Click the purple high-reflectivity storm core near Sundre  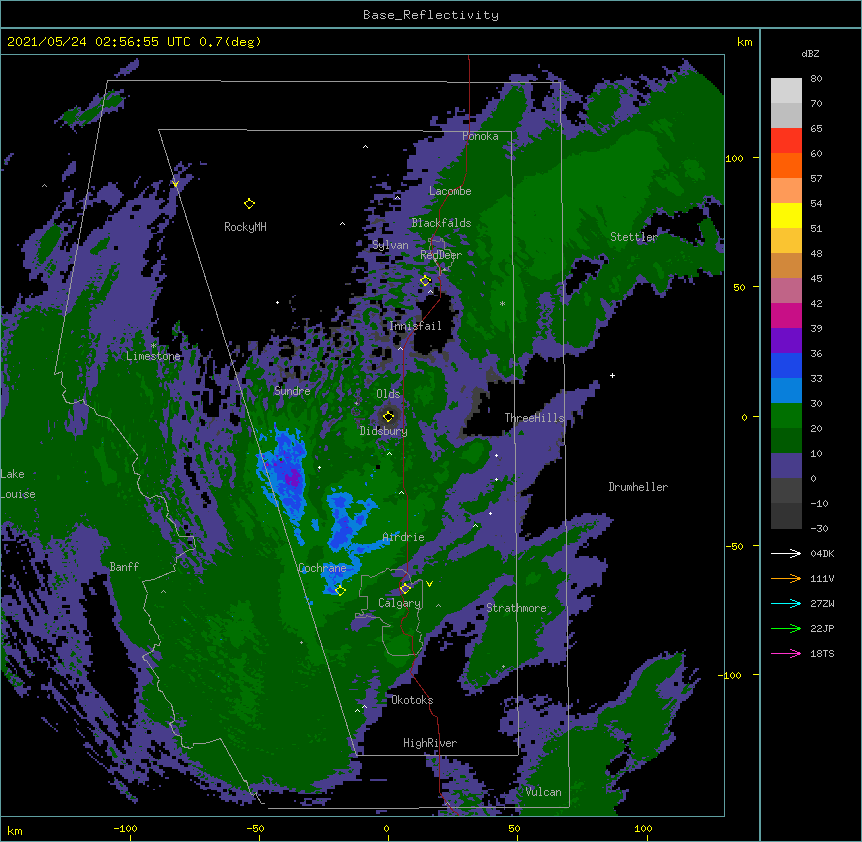(x=292, y=477)
